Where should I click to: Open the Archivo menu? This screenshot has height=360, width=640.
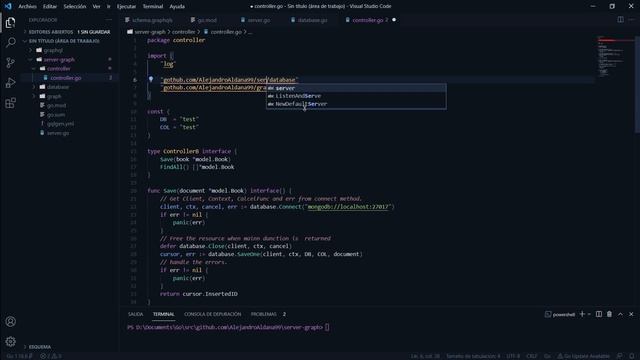27,6
